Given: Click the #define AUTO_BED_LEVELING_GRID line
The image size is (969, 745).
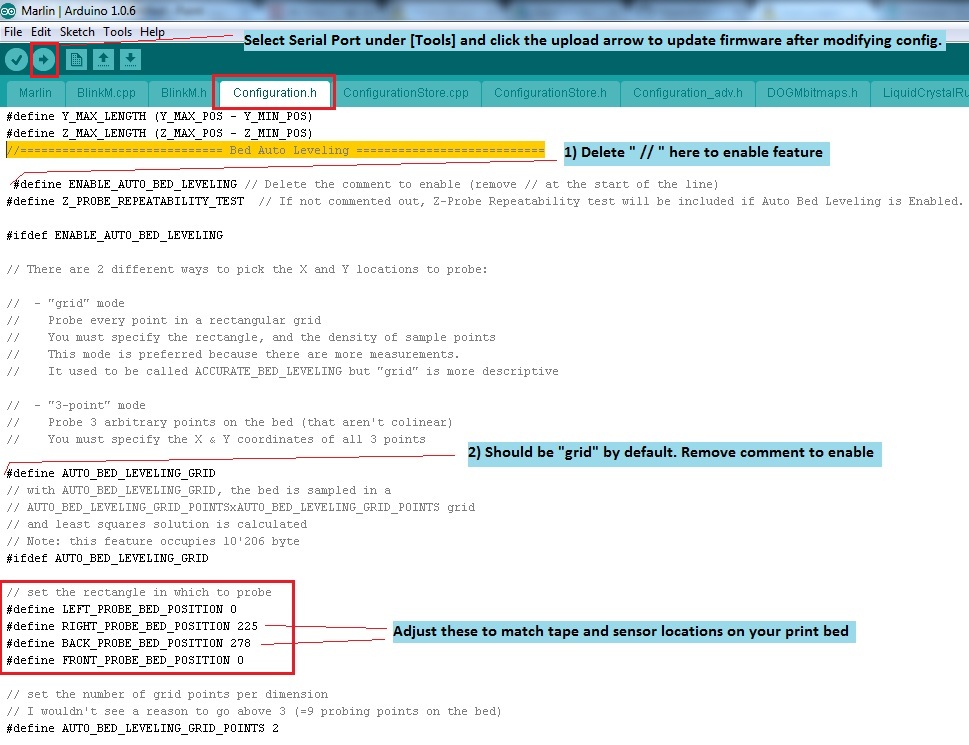Looking at the screenshot, I should click(111, 473).
